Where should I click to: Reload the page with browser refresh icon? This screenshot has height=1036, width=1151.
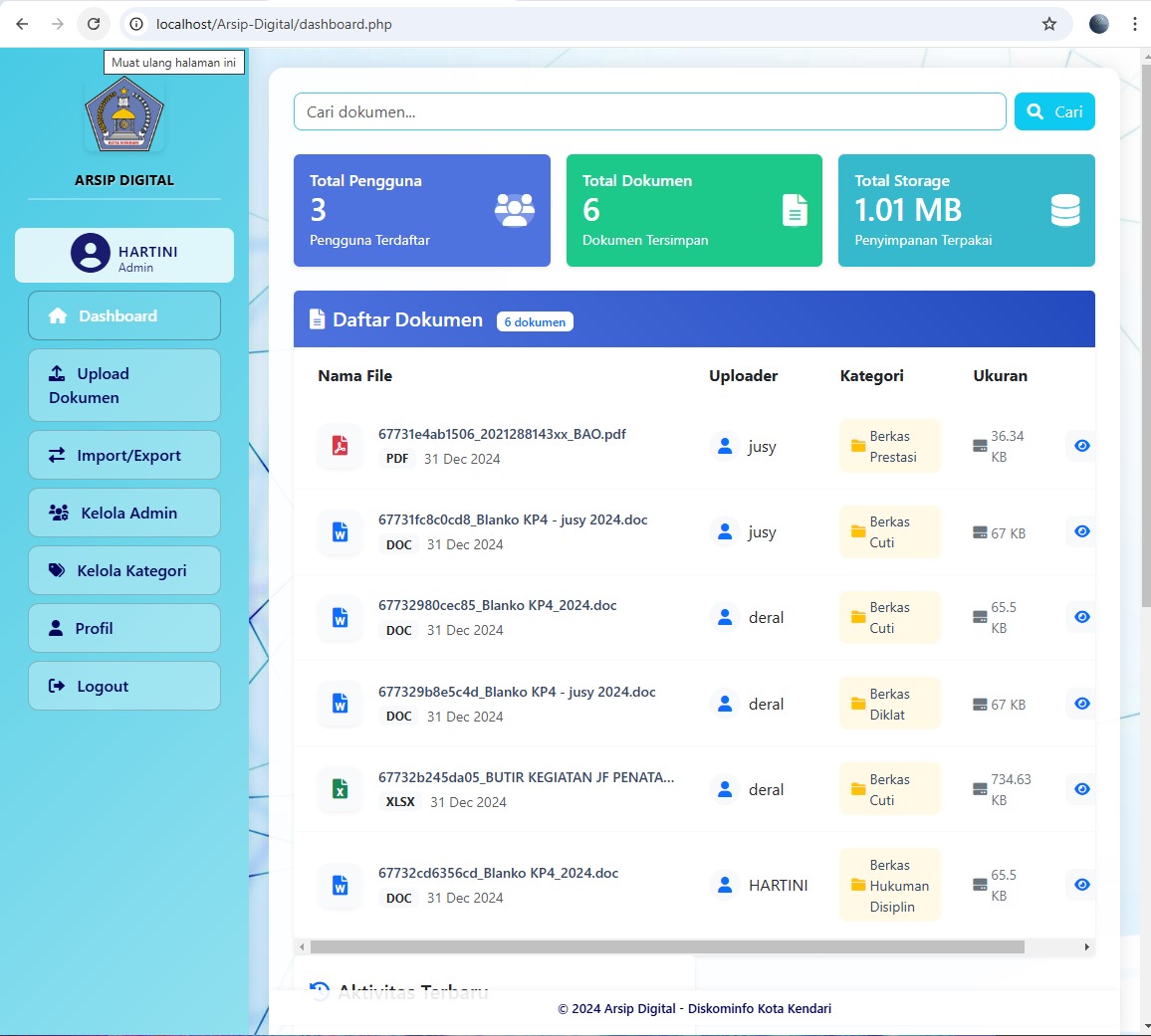[93, 24]
